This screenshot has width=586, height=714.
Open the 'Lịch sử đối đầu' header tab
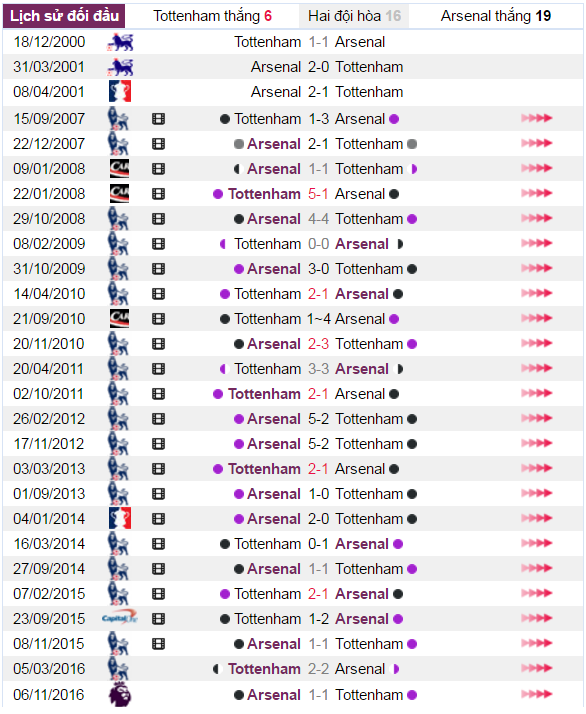64,16
